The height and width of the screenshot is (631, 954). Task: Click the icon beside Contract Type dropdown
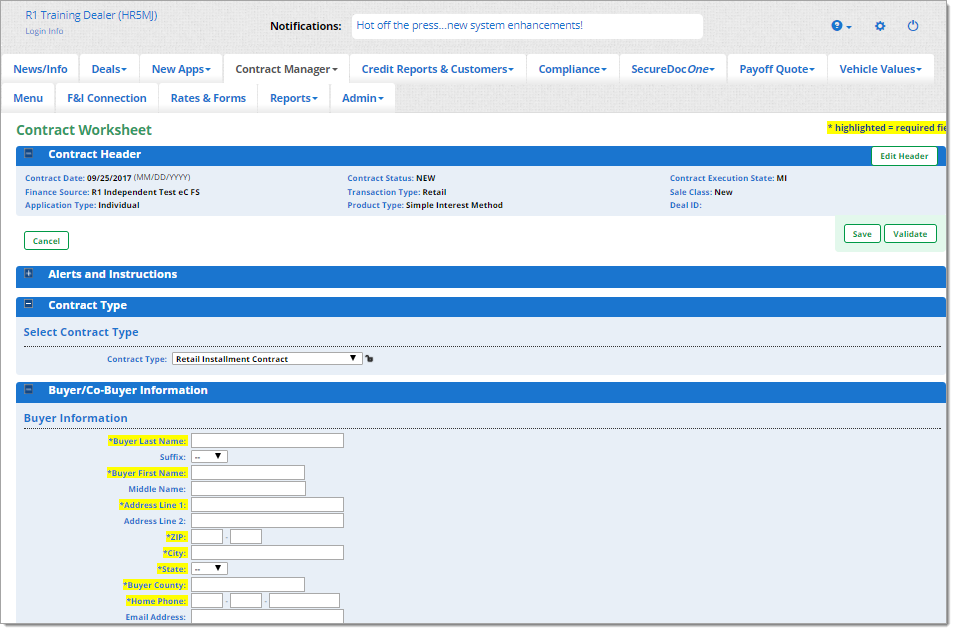coord(369,359)
